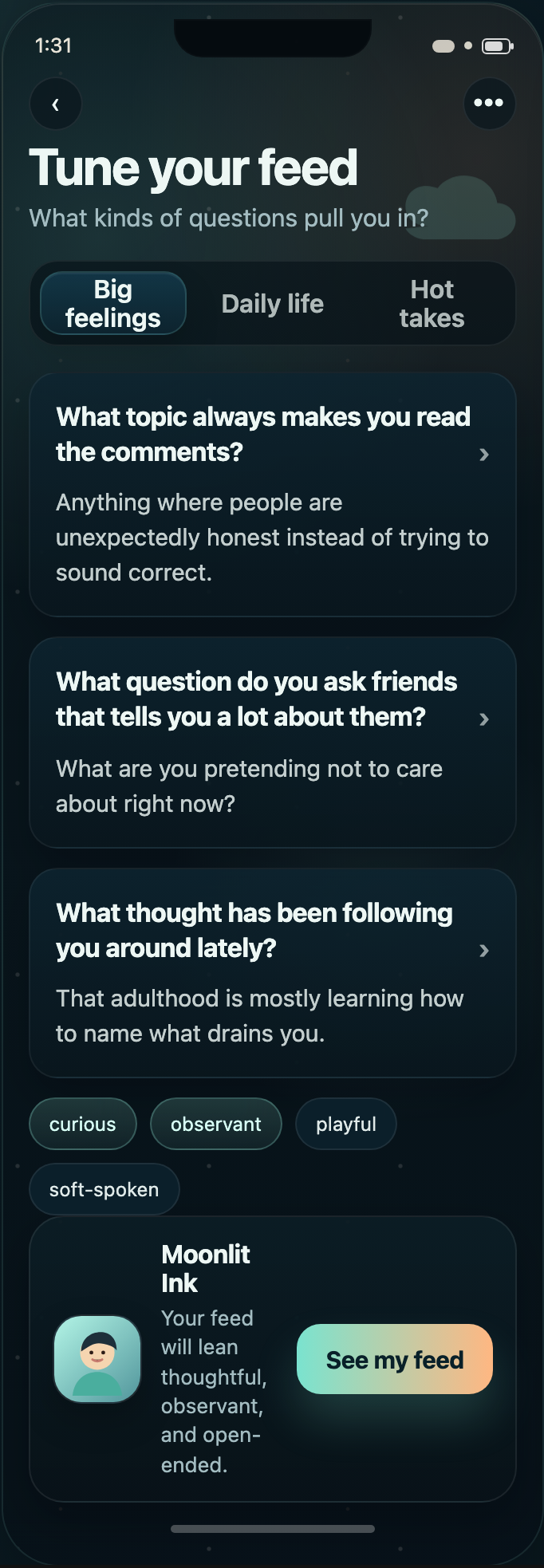Toggle the playful tag chip
Viewport: 544px width, 1568px height.
[345, 1124]
